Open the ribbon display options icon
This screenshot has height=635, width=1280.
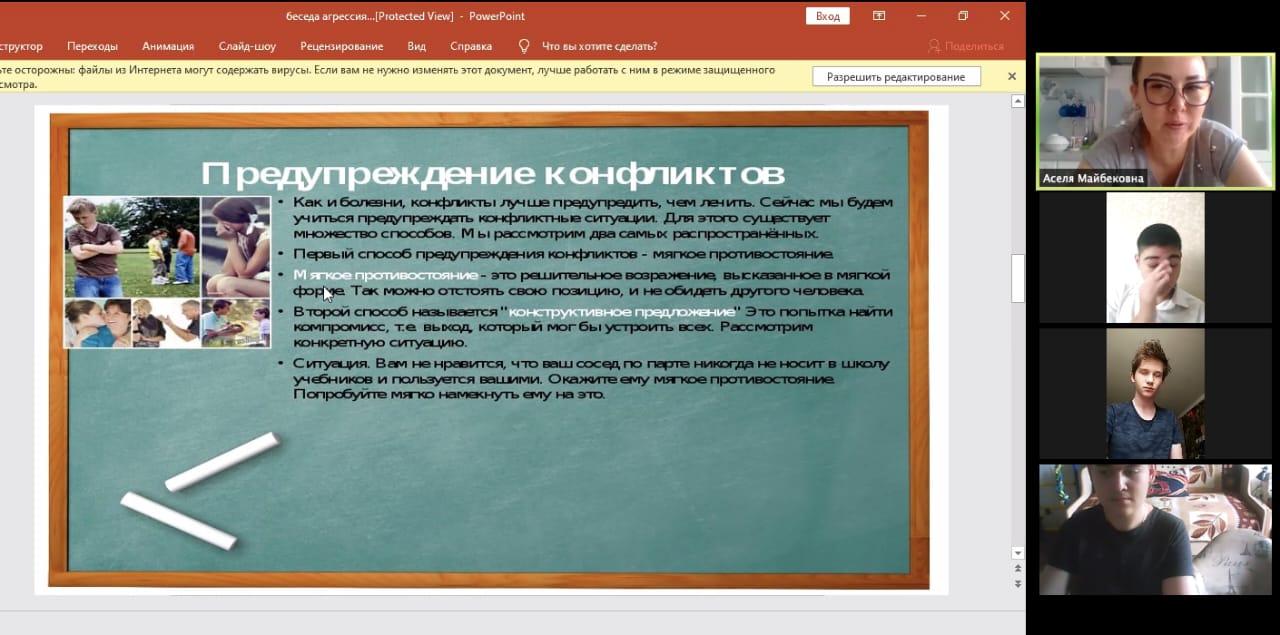click(x=879, y=16)
